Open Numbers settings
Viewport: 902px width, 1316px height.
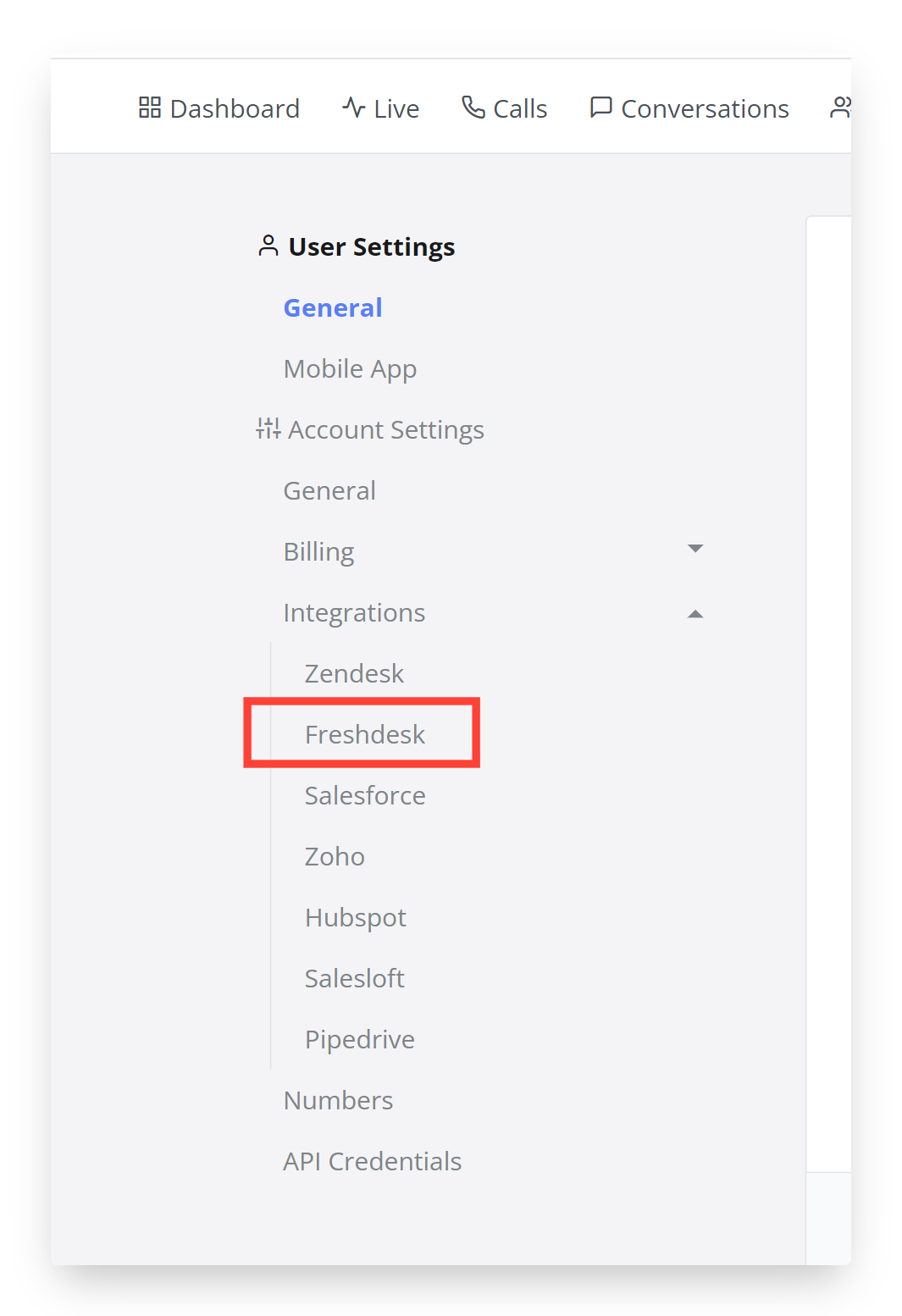338,1099
